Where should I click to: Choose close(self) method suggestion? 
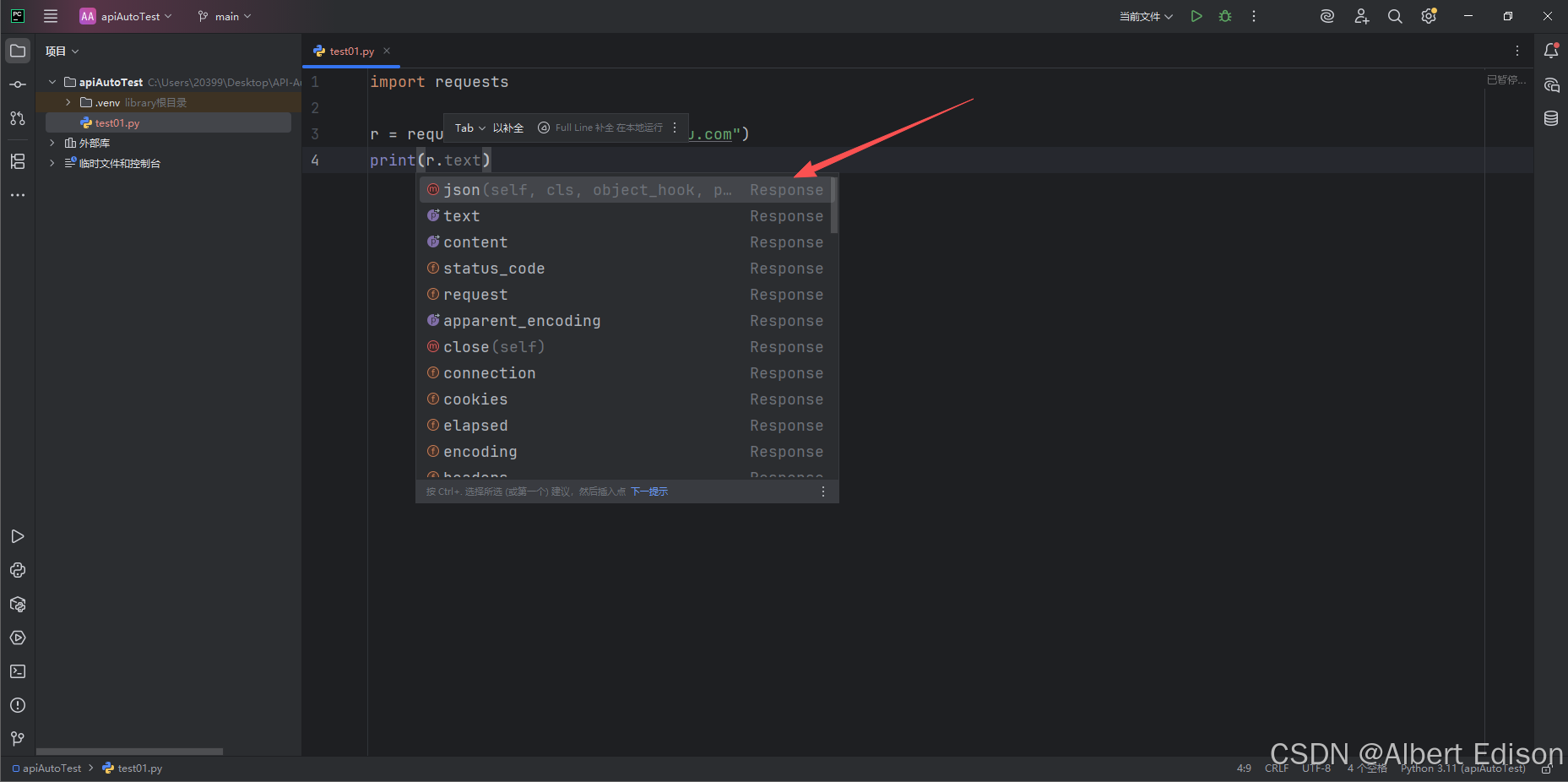625,347
